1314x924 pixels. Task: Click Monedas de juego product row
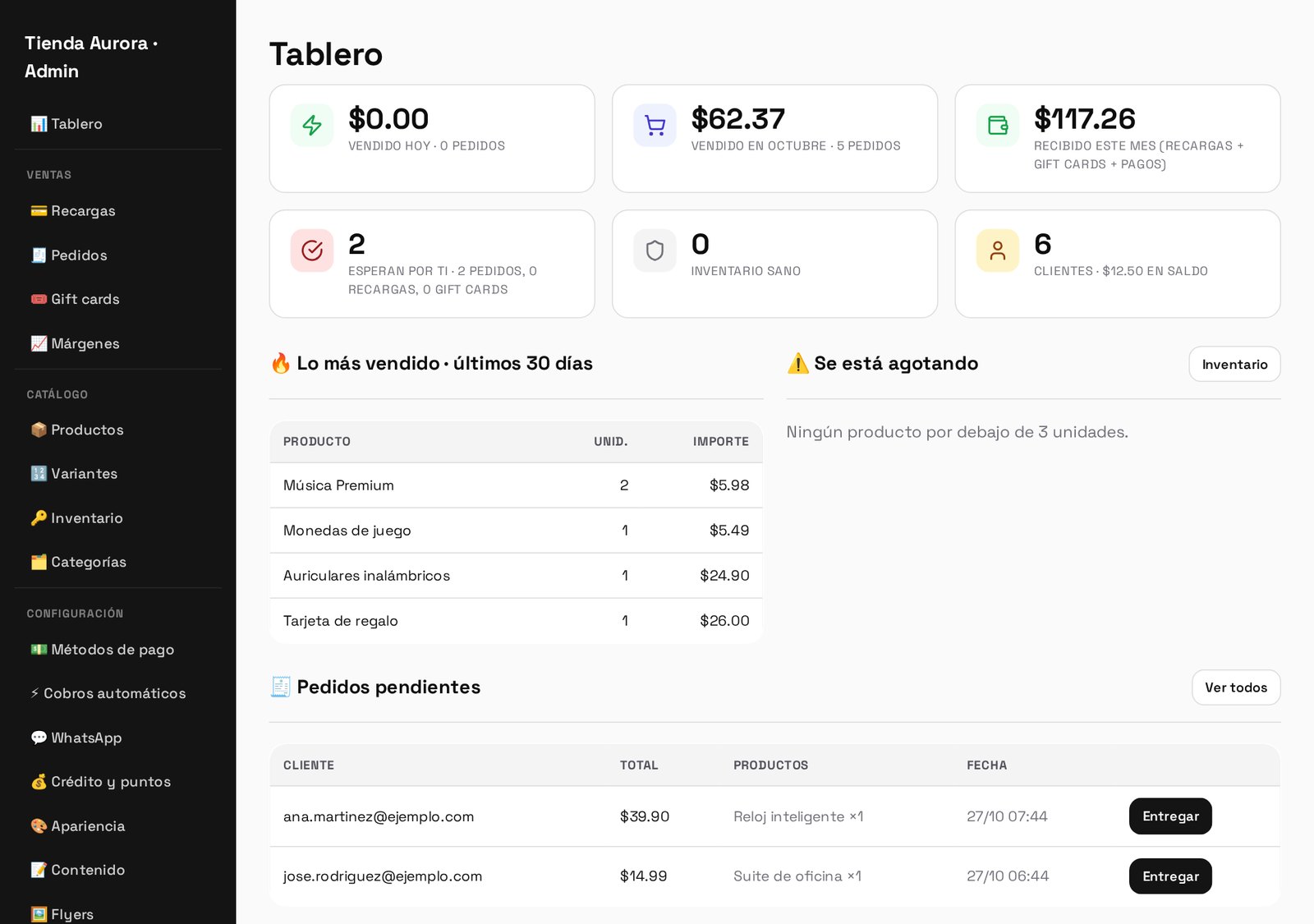pyautogui.click(x=516, y=531)
